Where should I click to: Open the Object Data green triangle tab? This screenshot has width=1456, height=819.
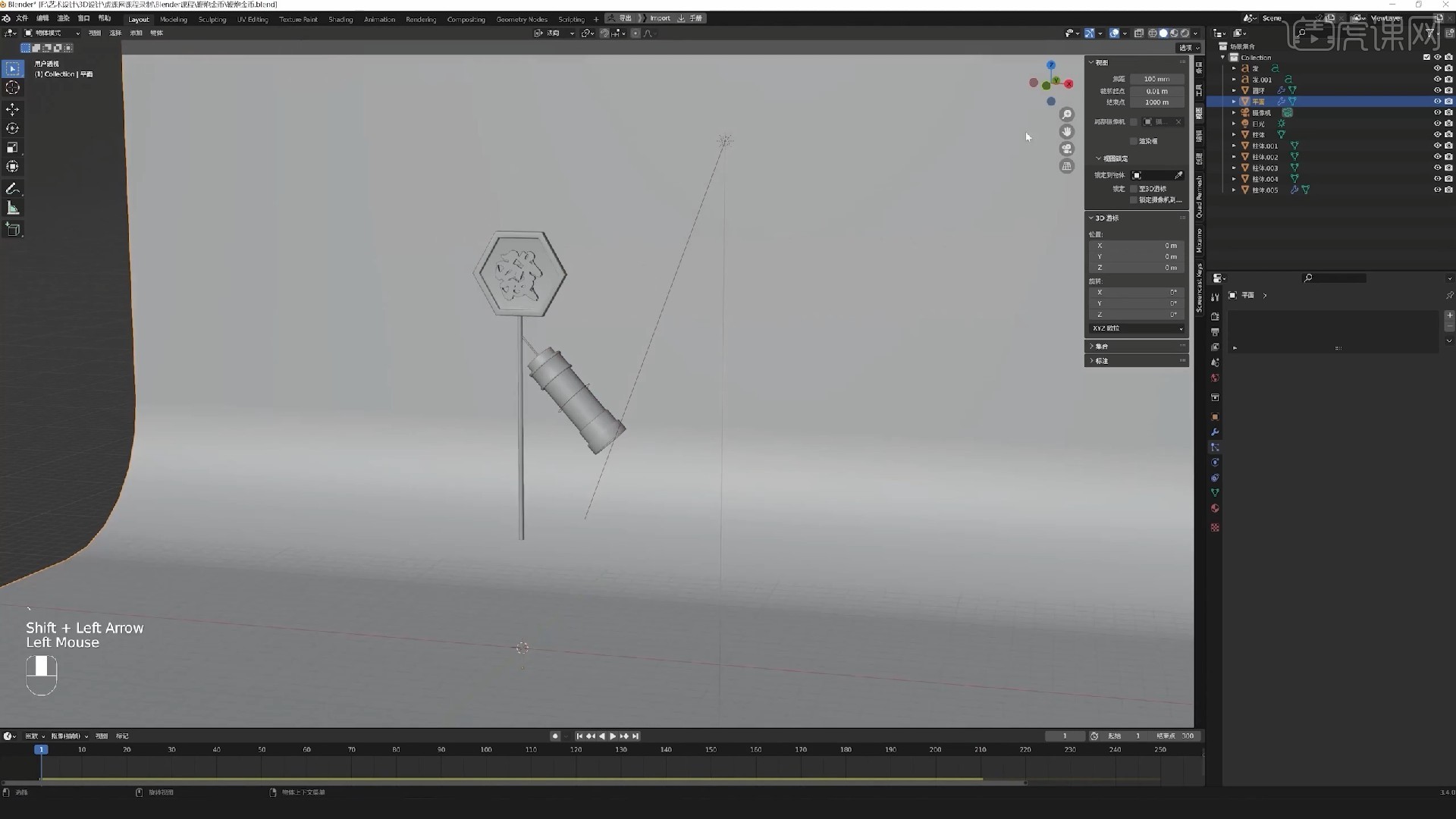click(x=1215, y=493)
